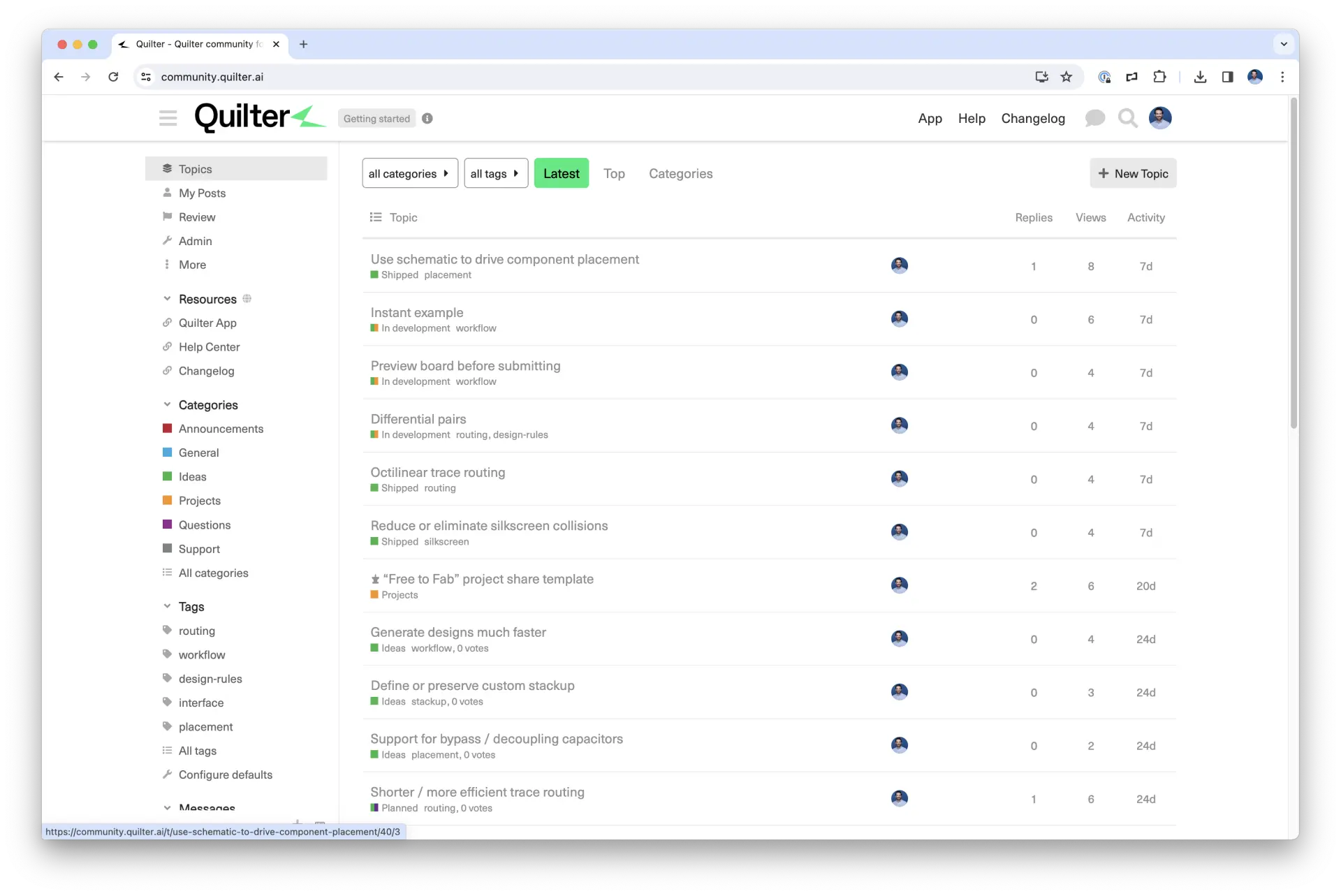Screen dimensions: 1341x896
Task: Click the globe icon next to Resources
Action: point(247,299)
